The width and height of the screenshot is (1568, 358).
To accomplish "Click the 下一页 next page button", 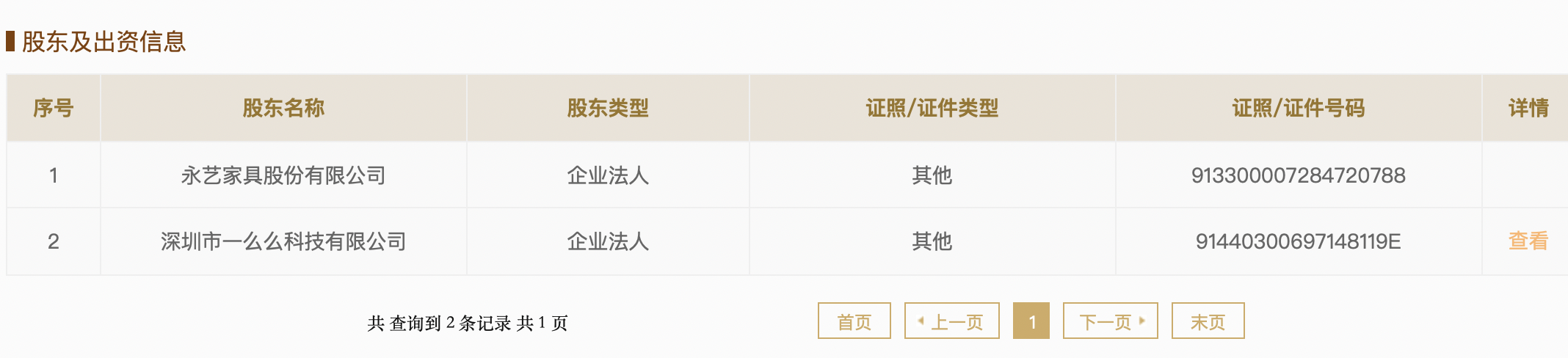I will pos(1110,321).
